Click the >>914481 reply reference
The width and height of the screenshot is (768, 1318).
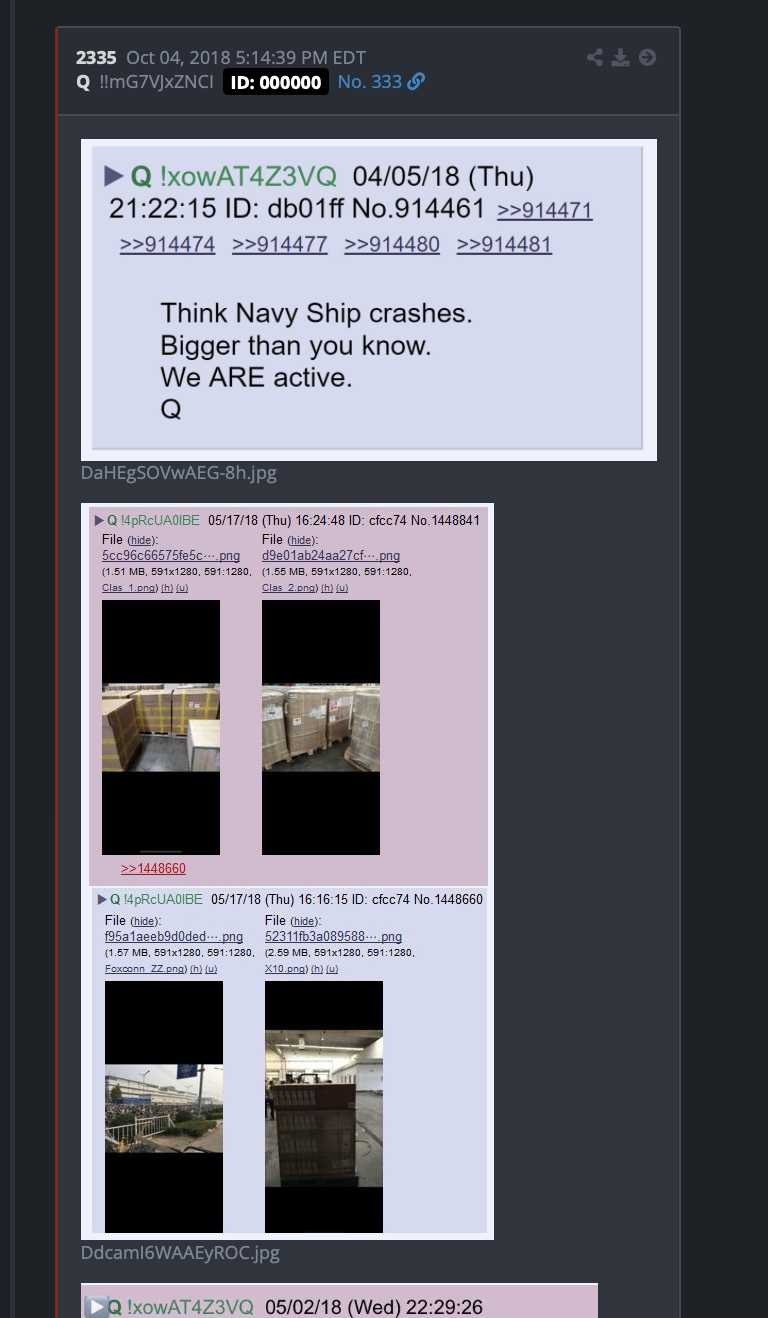504,245
